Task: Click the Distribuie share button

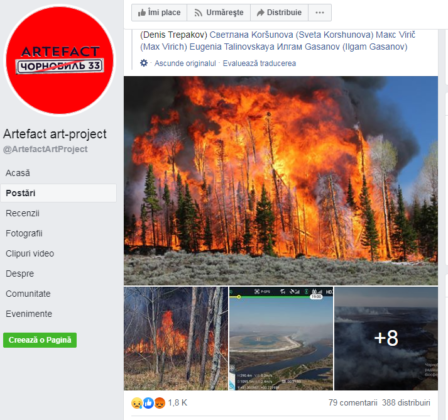Action: 279,13
